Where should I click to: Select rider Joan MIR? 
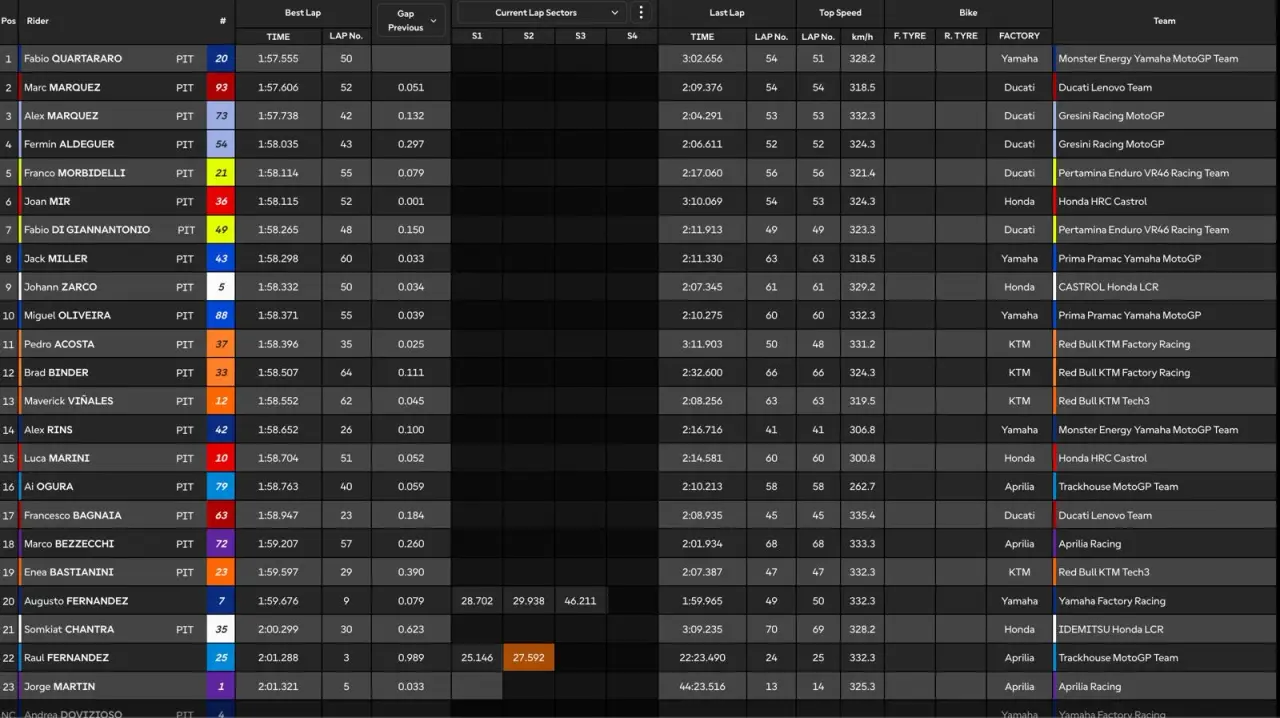47,201
